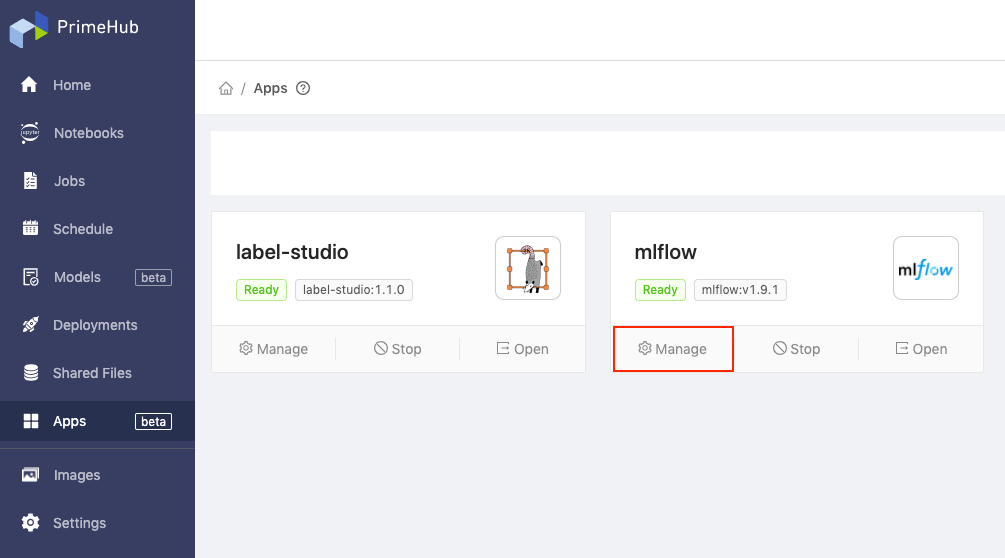
Task: Click the beta badge beside Models
Action: [153, 277]
